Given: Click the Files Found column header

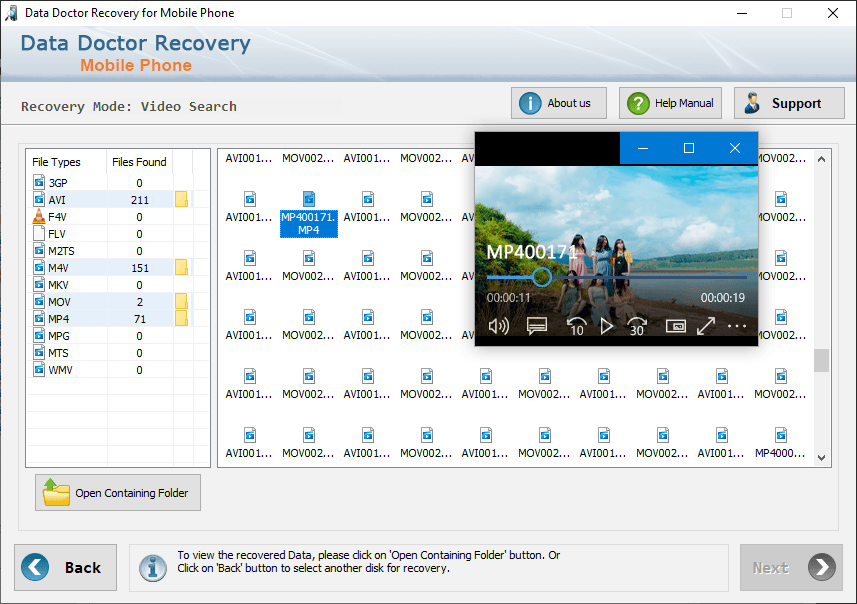Looking at the screenshot, I should pyautogui.click(x=139, y=162).
